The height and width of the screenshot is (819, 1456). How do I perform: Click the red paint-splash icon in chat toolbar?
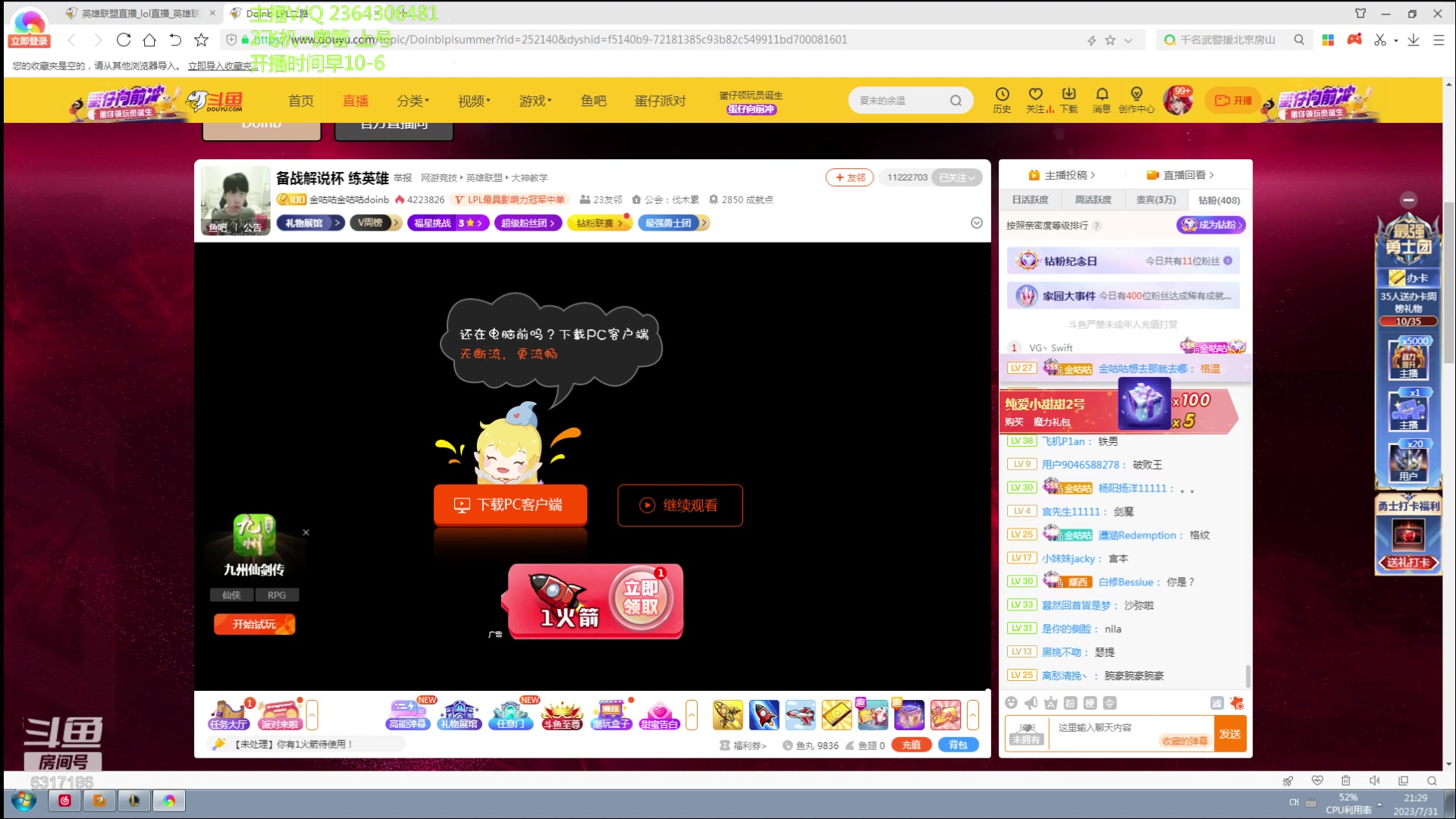tap(1236, 703)
